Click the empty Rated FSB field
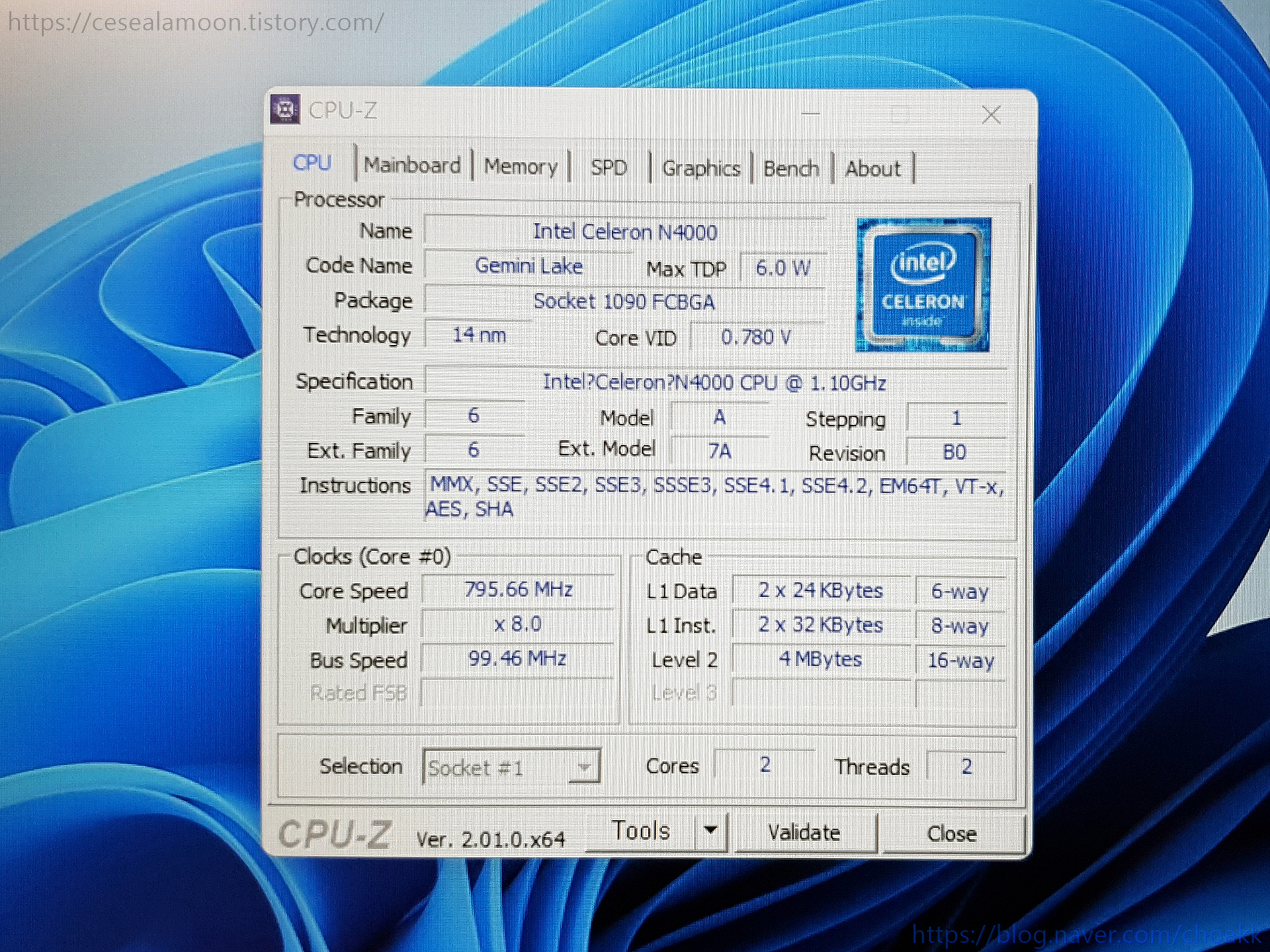Screen dimensions: 1270x952 pyautogui.click(x=519, y=693)
